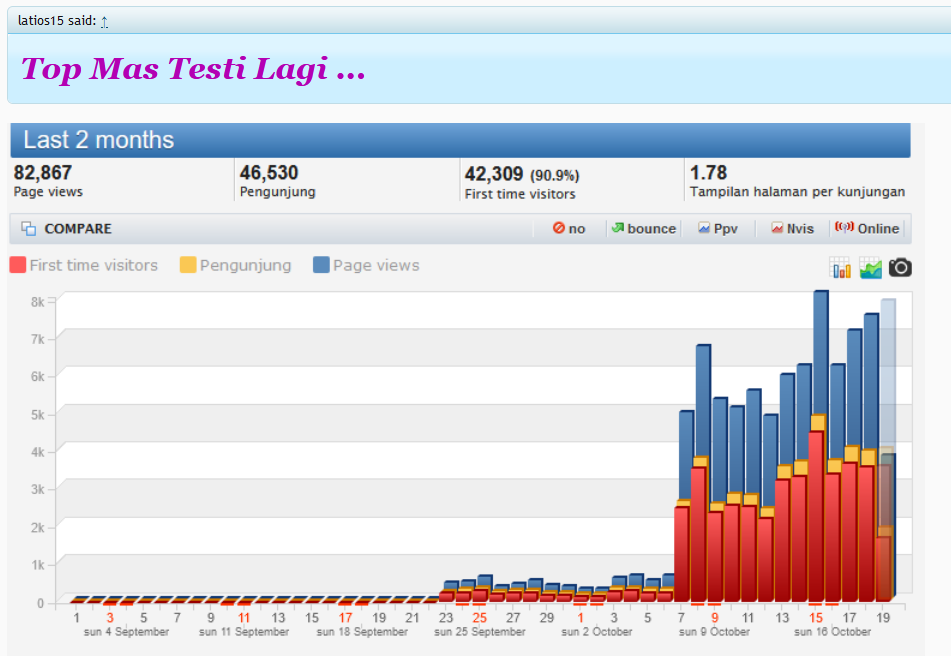Viewport: 951px width, 656px height.
Task: Toggle the bounce overlay
Action: pos(644,229)
